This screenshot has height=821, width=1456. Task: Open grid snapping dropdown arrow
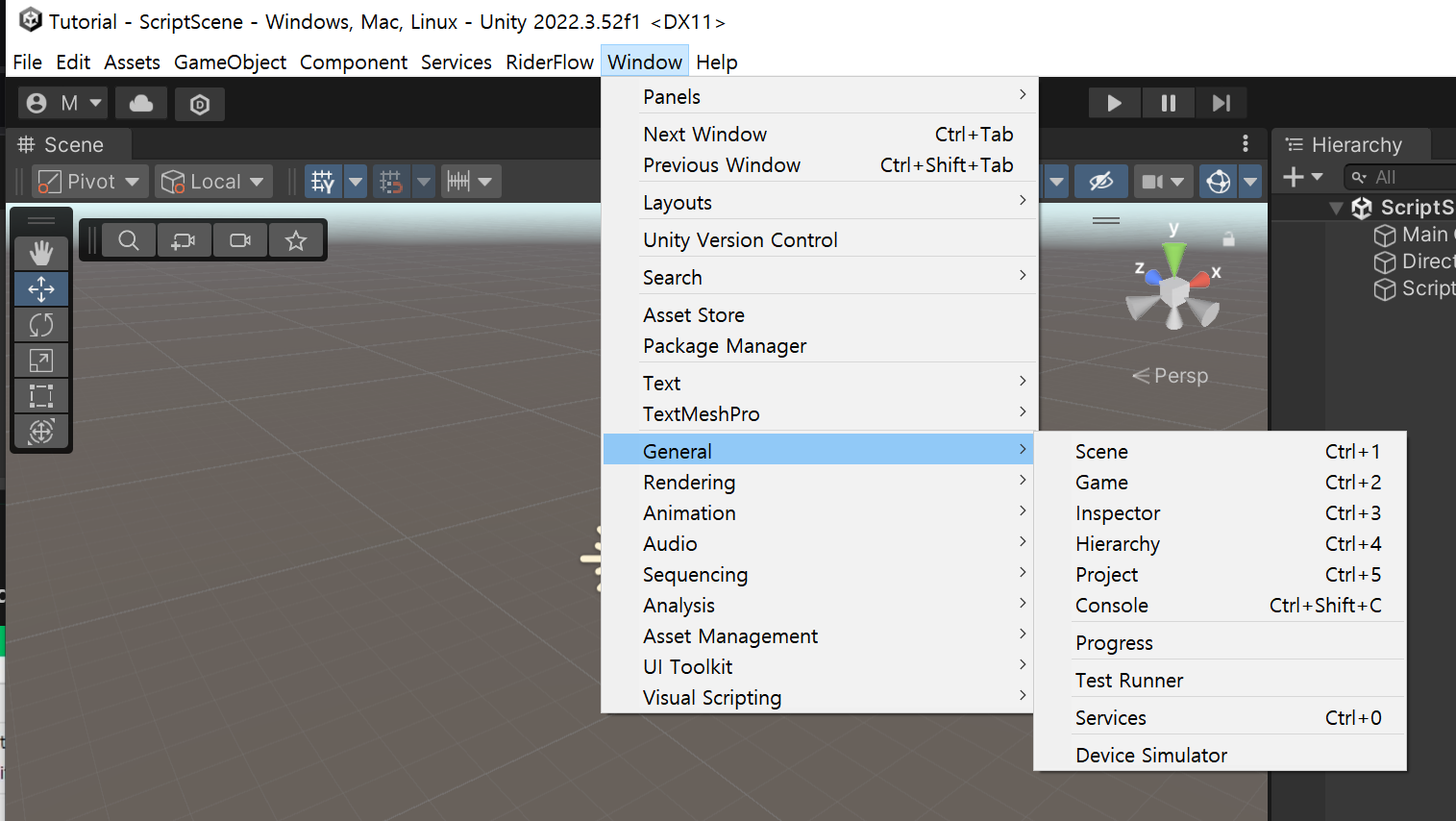pyautogui.click(x=423, y=181)
